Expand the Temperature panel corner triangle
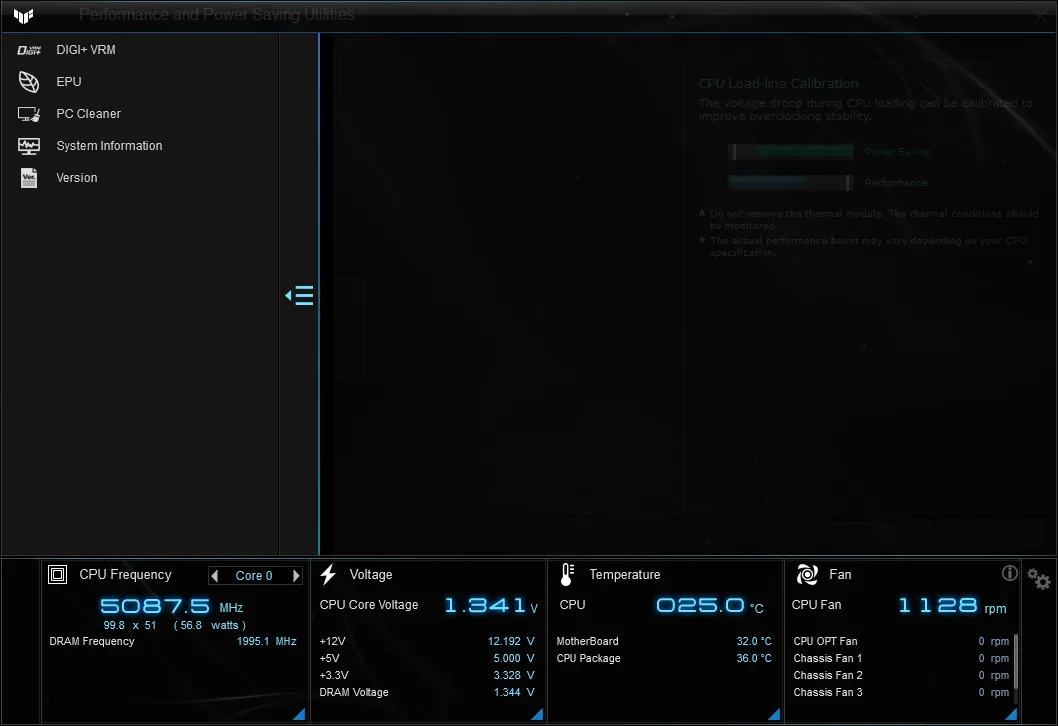 click(x=774, y=714)
